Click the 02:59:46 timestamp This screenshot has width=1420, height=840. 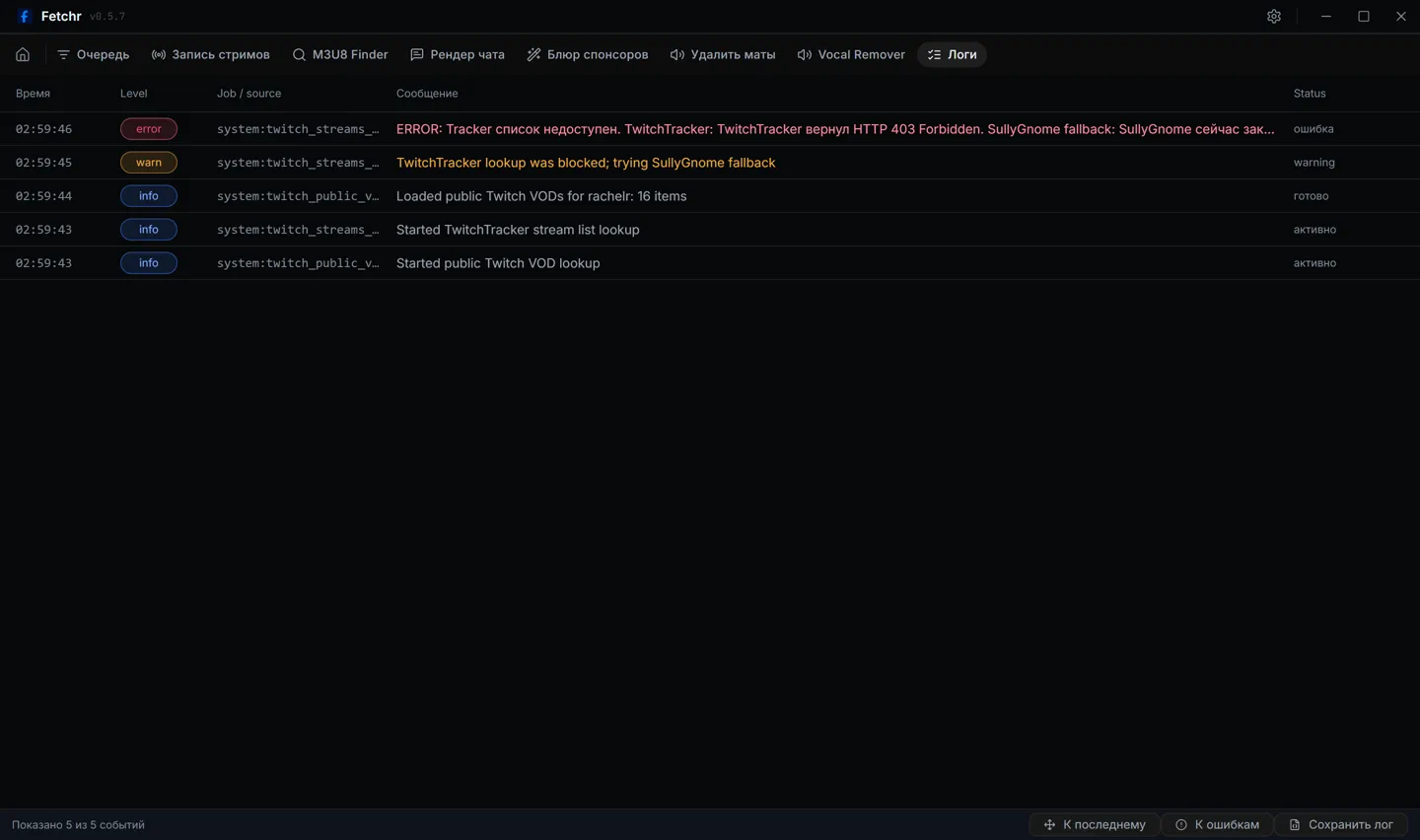[43, 129]
